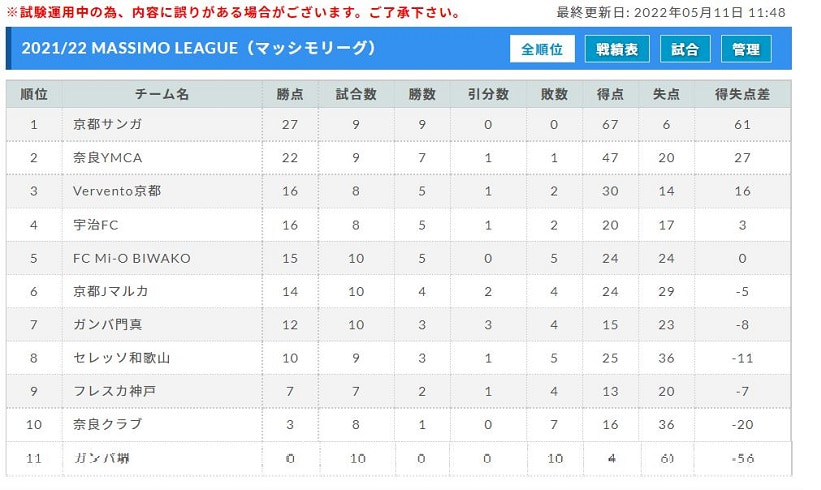Click the ガンバ門真 team name

pos(107,325)
